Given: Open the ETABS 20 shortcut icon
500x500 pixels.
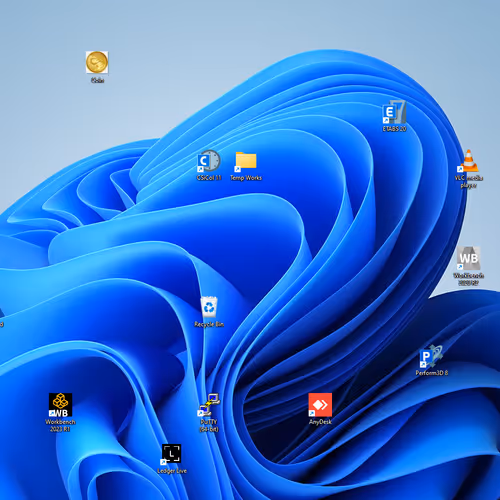Looking at the screenshot, I should coord(394,112).
